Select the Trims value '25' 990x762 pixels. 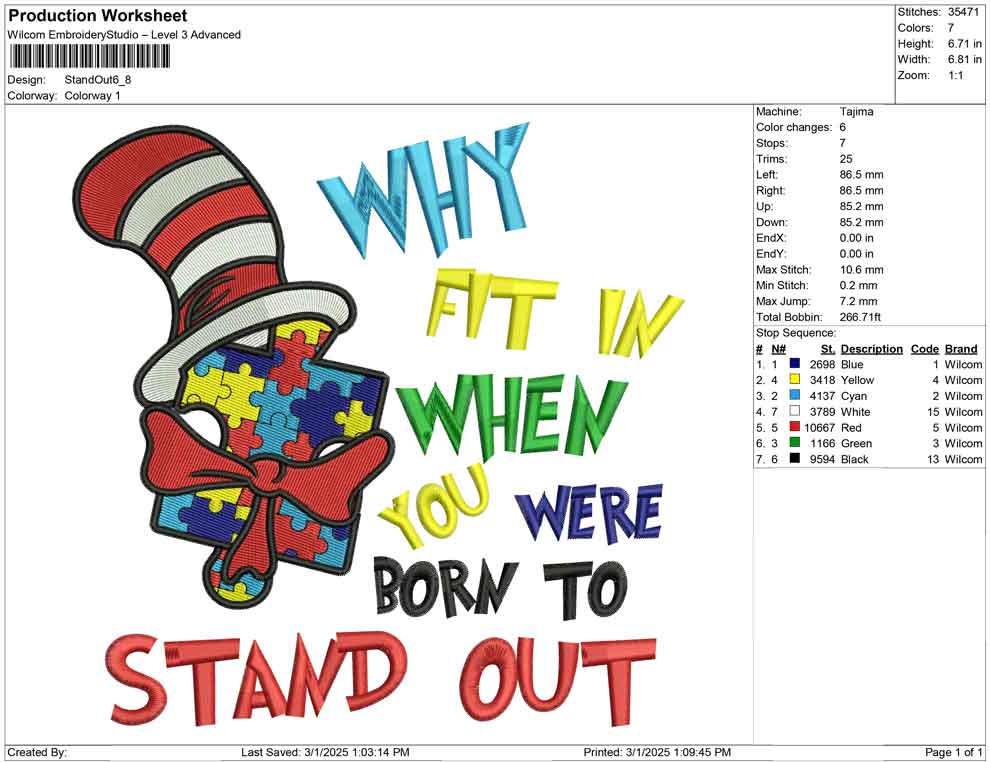click(x=846, y=159)
